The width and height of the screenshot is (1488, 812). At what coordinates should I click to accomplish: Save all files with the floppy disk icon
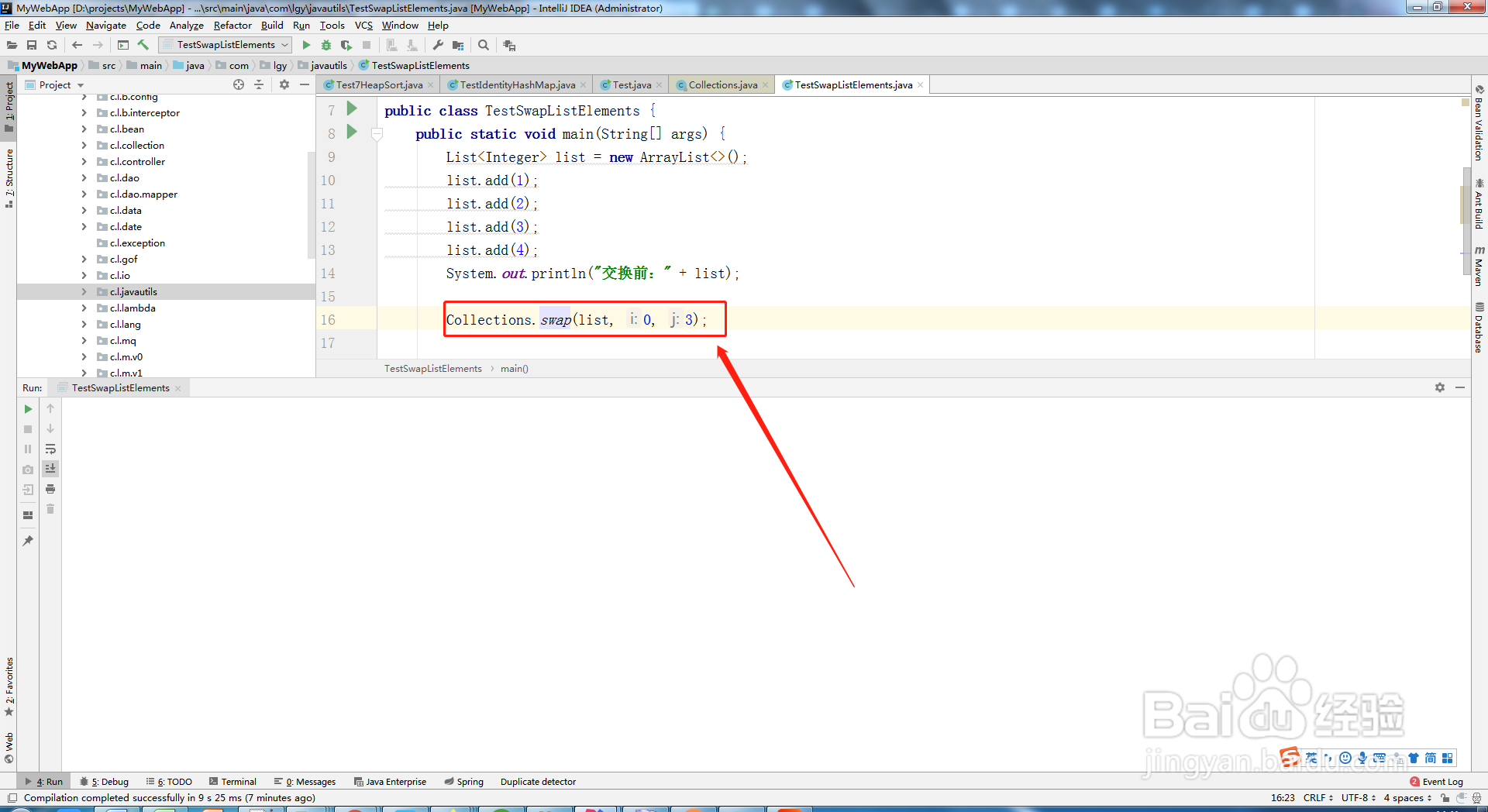coord(32,45)
